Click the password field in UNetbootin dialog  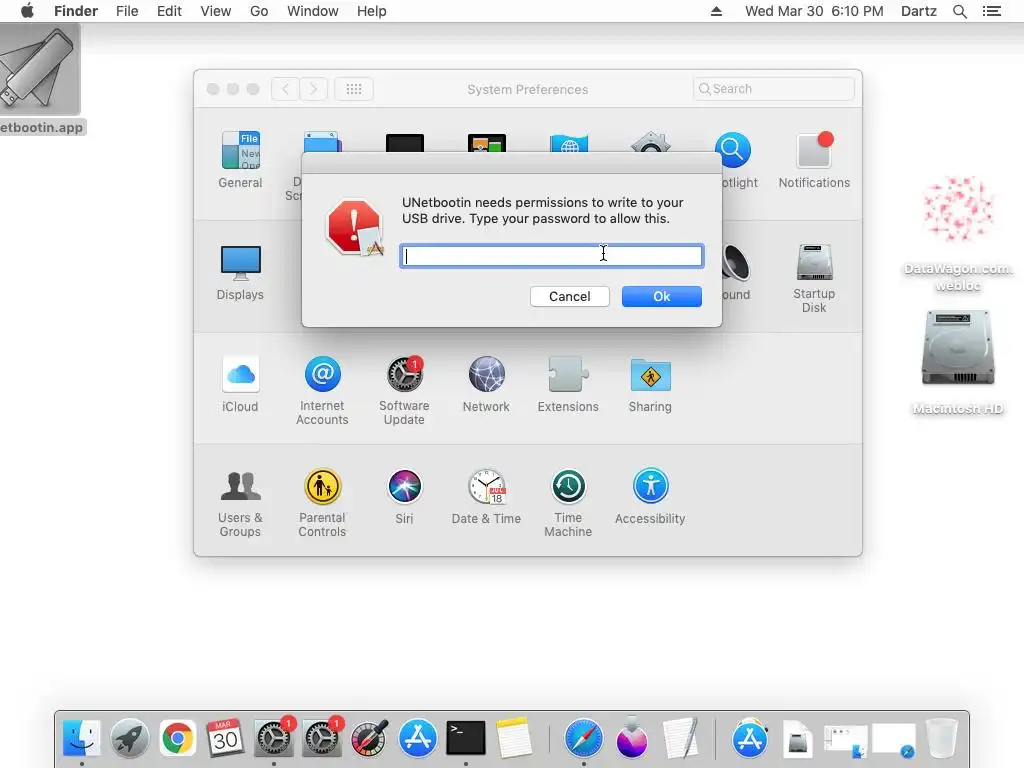[552, 256]
